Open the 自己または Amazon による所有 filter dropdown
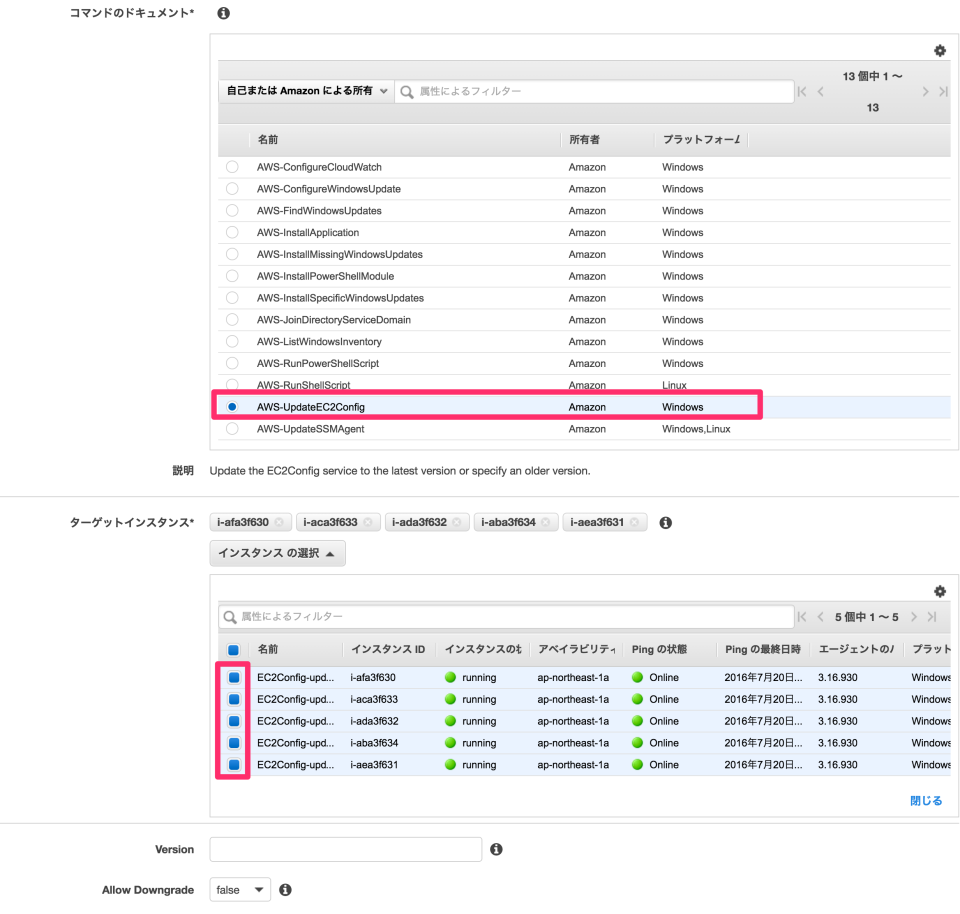Image resolution: width=960 pixels, height=914 pixels. [305, 90]
